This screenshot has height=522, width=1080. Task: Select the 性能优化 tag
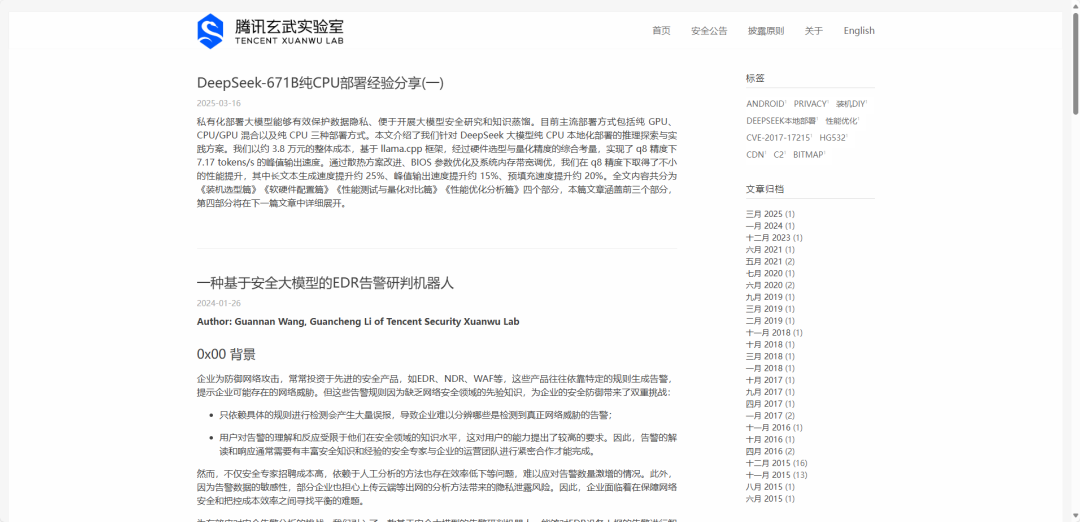tap(841, 121)
